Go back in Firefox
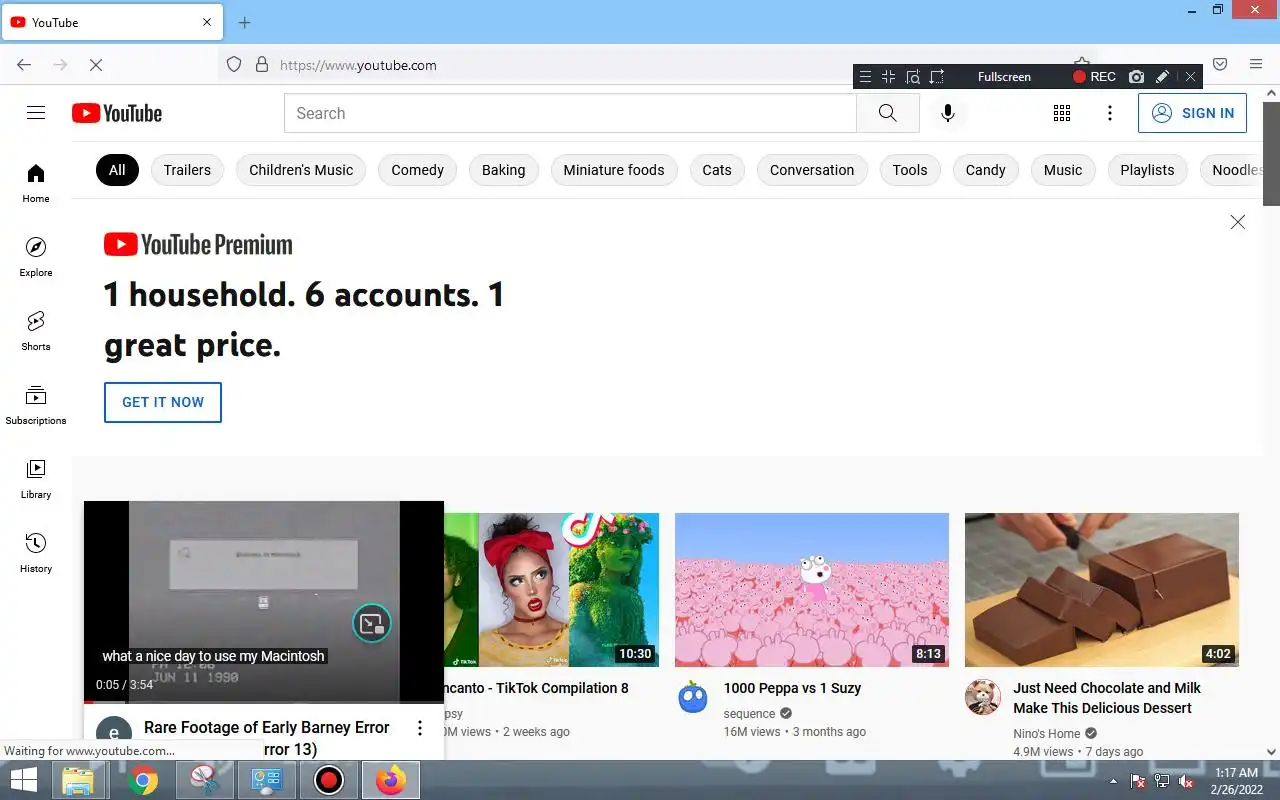1280x800 pixels. 25,64
